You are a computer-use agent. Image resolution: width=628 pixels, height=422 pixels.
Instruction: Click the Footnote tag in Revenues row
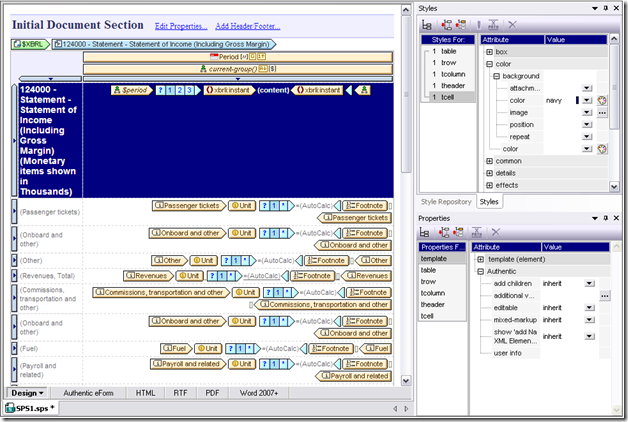click(x=312, y=276)
